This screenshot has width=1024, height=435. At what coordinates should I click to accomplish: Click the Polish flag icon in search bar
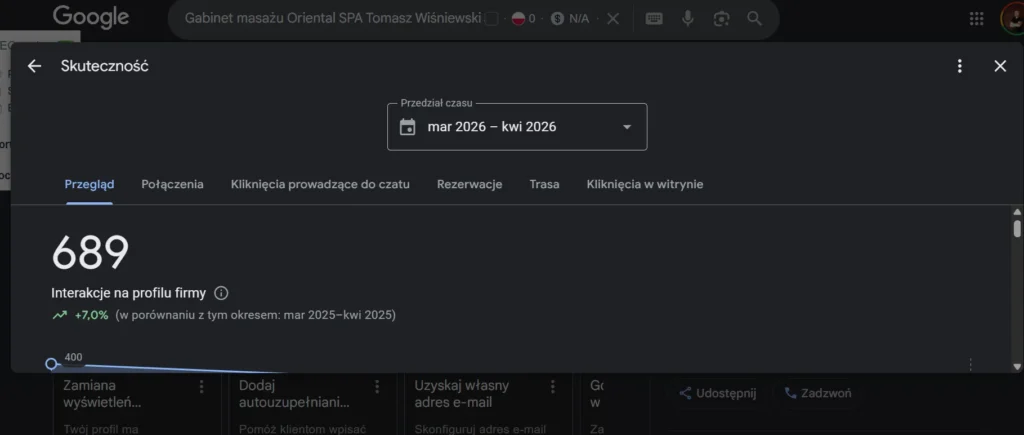519,19
